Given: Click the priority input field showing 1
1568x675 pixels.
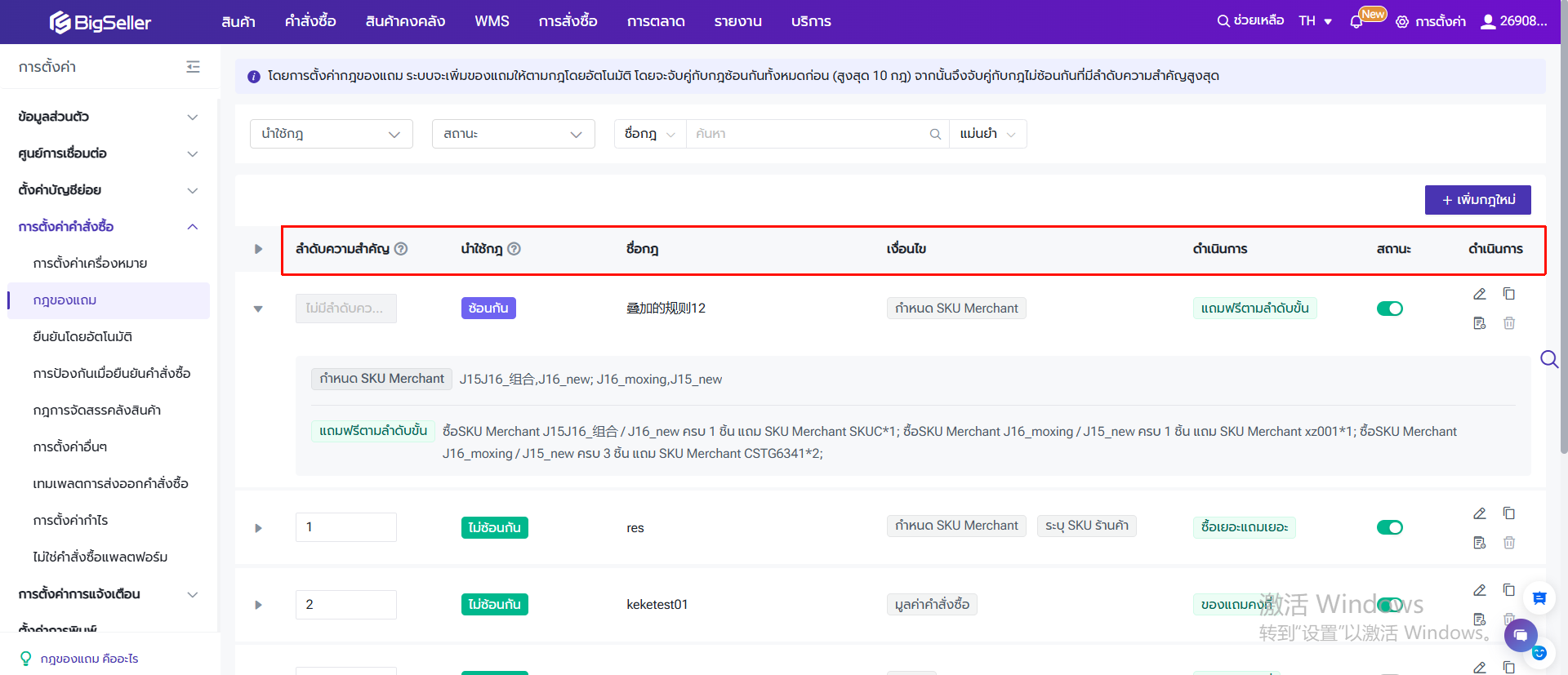Looking at the screenshot, I should 345,527.
